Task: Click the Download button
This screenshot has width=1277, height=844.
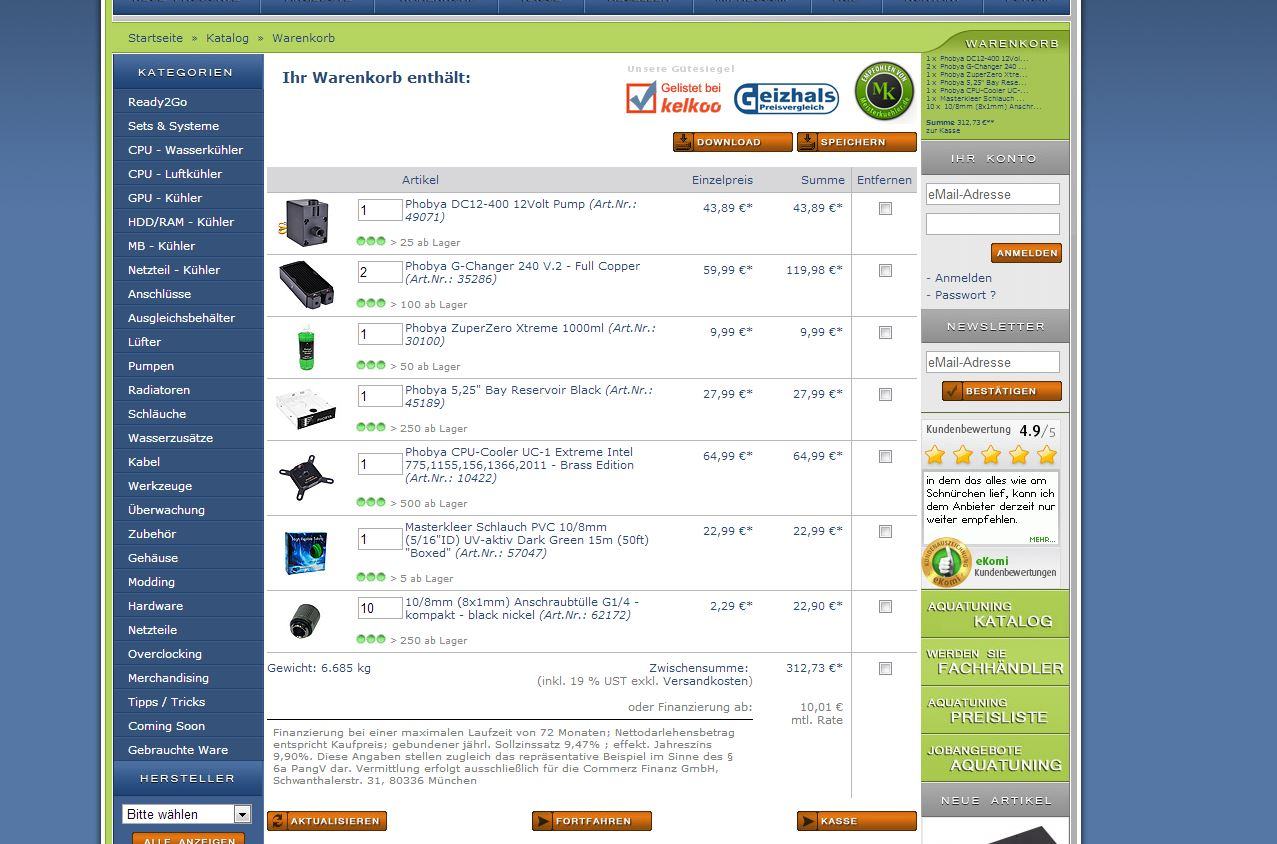Action: pyautogui.click(x=732, y=142)
